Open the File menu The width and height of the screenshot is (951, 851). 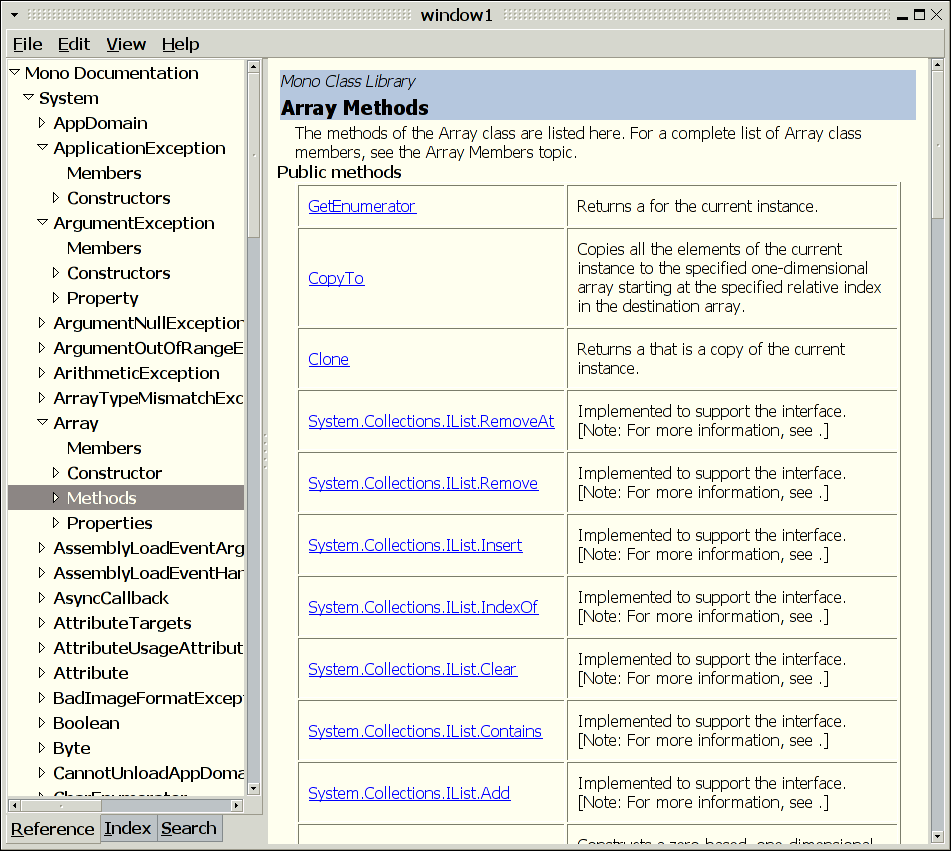tap(27, 44)
